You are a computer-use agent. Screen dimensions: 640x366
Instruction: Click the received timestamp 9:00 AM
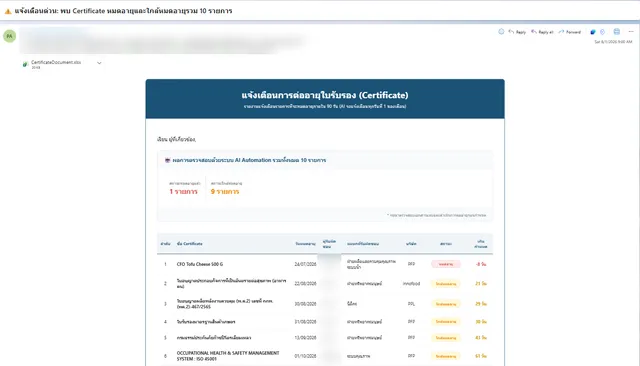tap(613, 42)
